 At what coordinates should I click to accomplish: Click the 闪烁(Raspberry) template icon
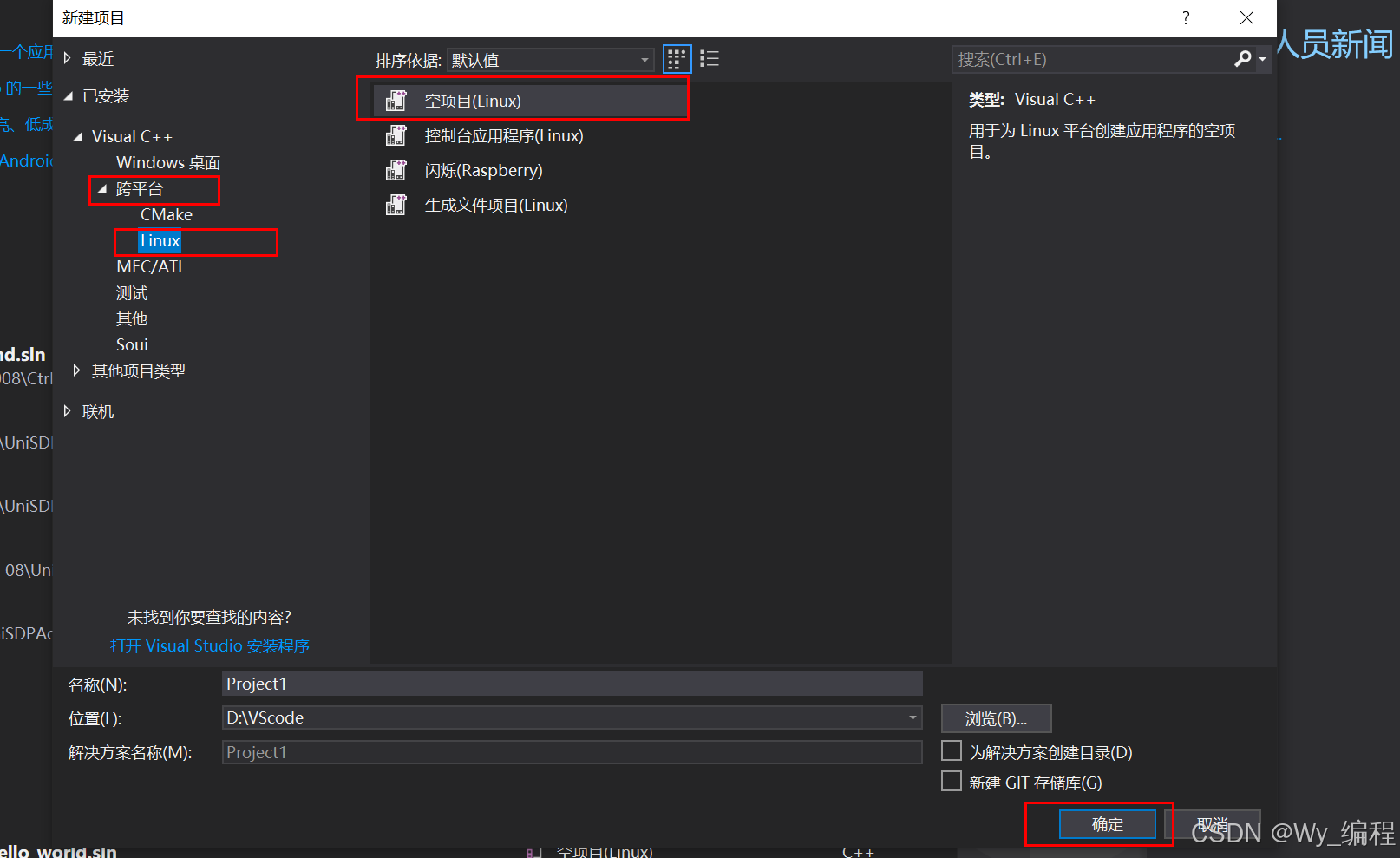click(x=396, y=170)
